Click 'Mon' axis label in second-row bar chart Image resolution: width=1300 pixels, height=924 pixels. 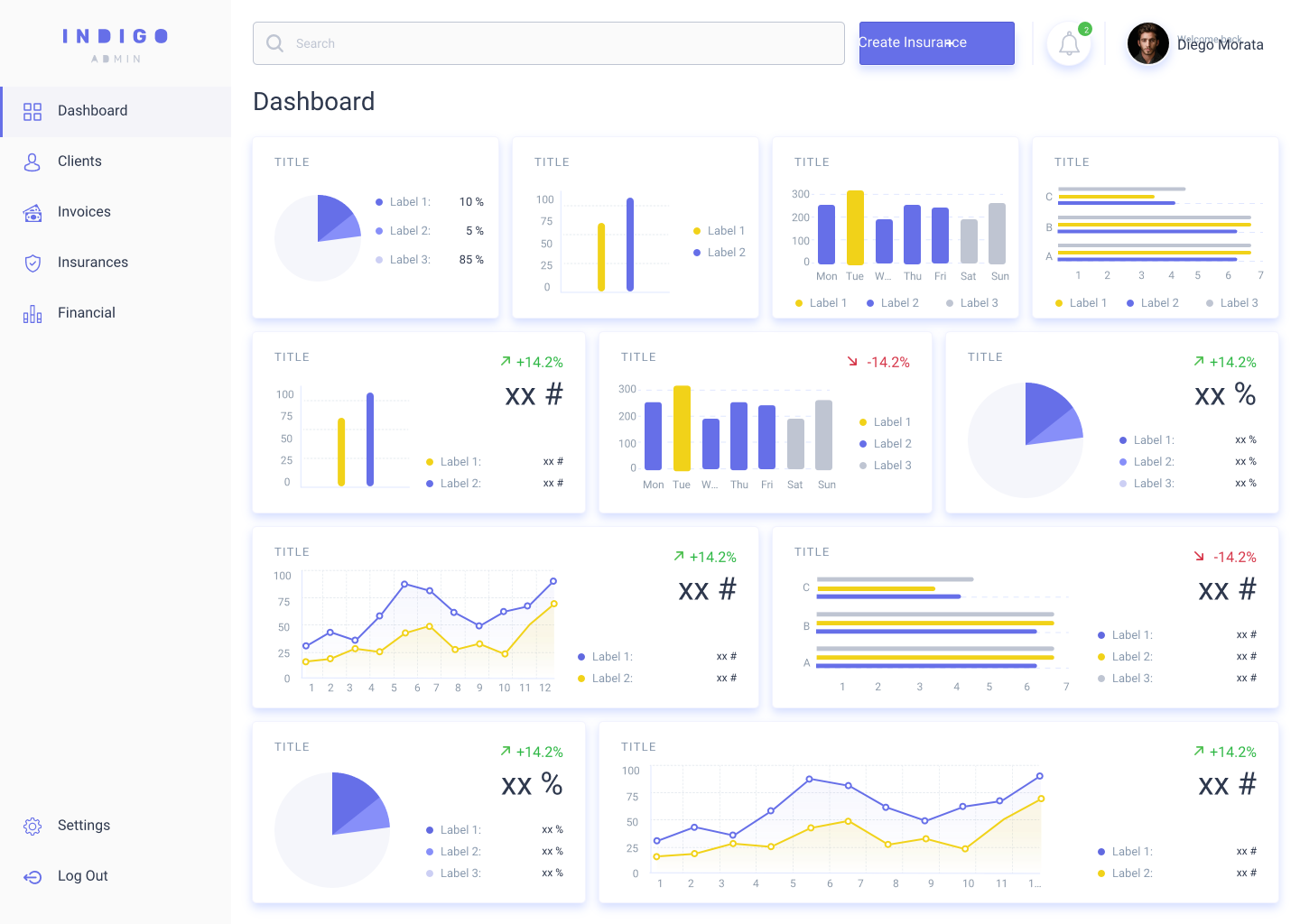[654, 485]
